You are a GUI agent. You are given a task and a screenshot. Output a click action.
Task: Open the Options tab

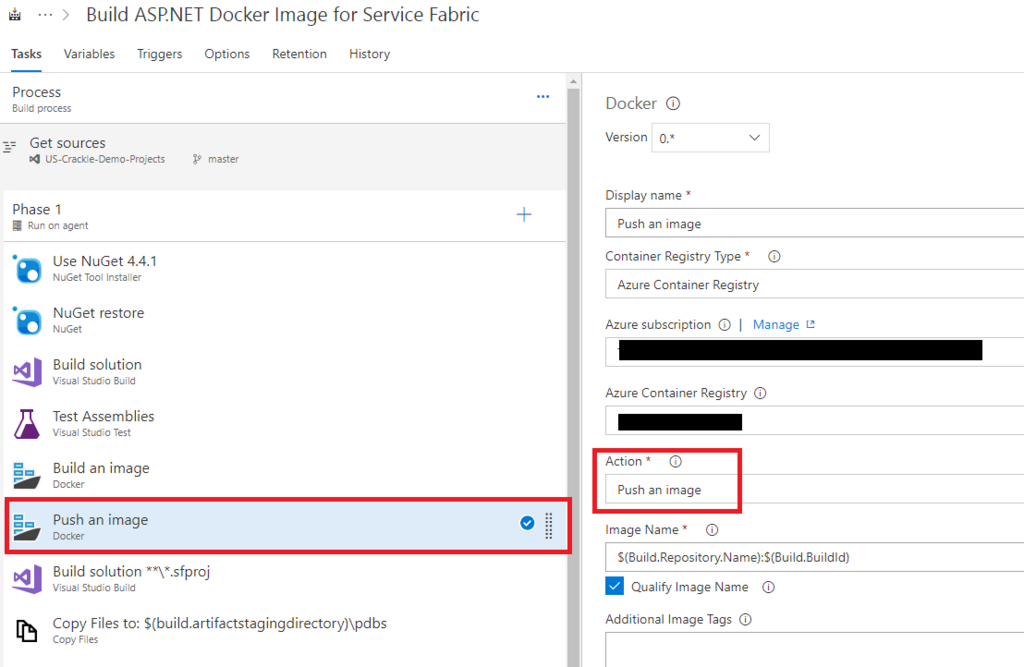coord(227,54)
